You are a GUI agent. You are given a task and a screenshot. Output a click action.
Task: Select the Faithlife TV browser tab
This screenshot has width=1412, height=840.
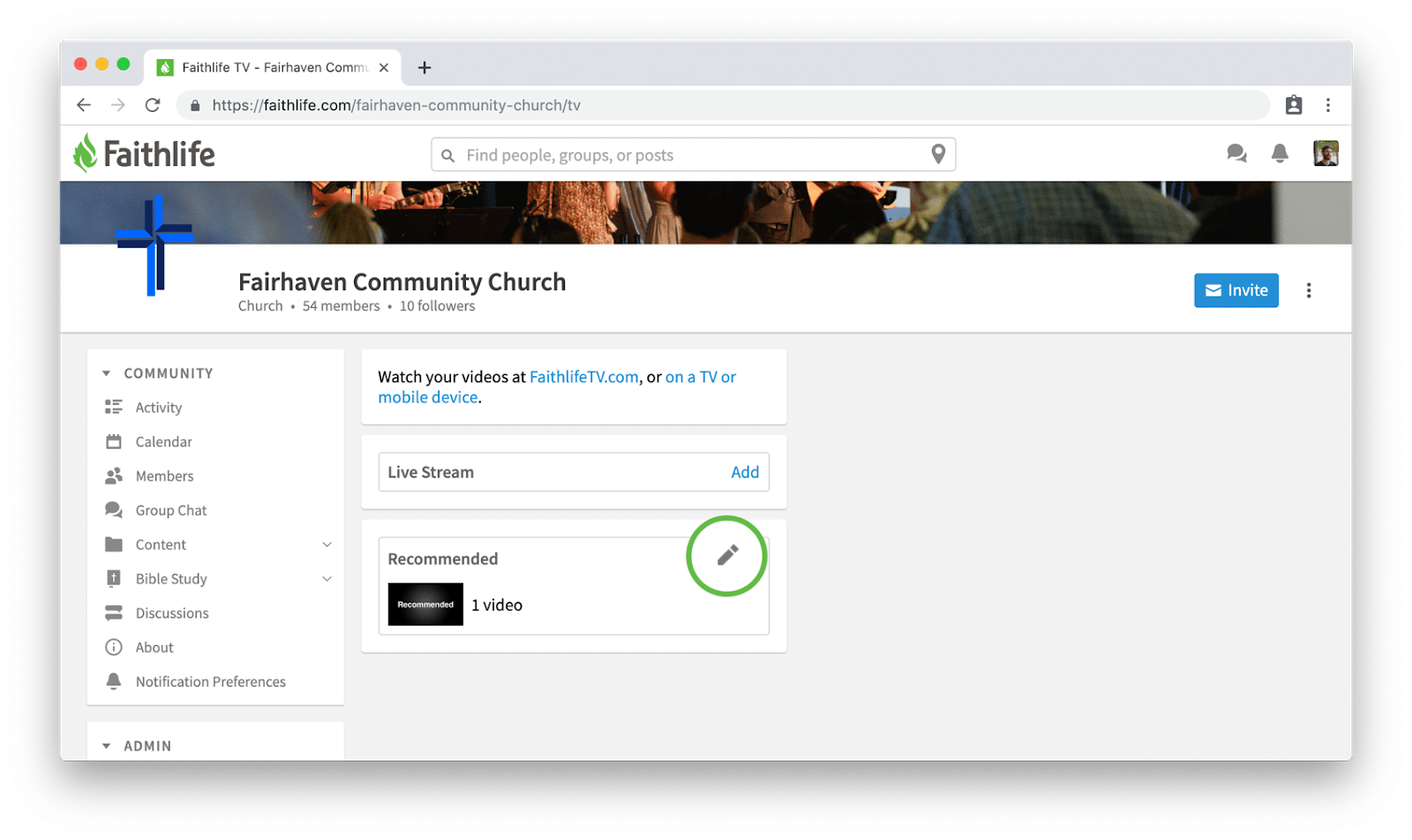[273, 67]
